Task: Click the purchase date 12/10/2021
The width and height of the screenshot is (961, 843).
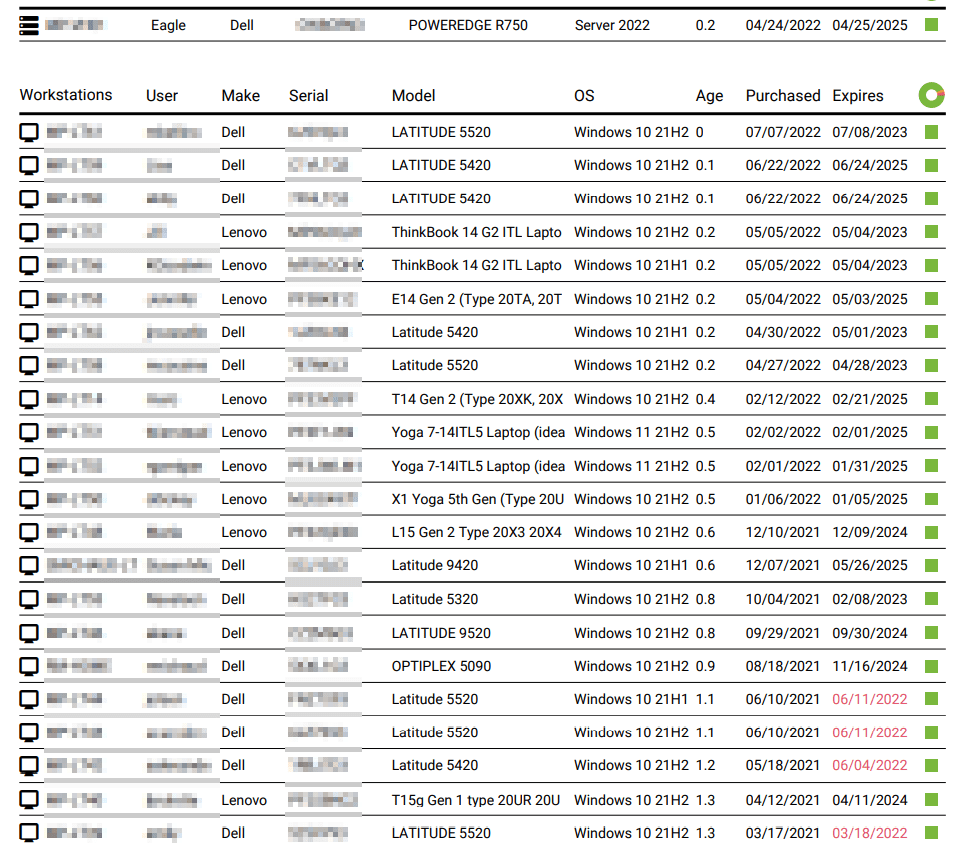Action: (x=783, y=532)
